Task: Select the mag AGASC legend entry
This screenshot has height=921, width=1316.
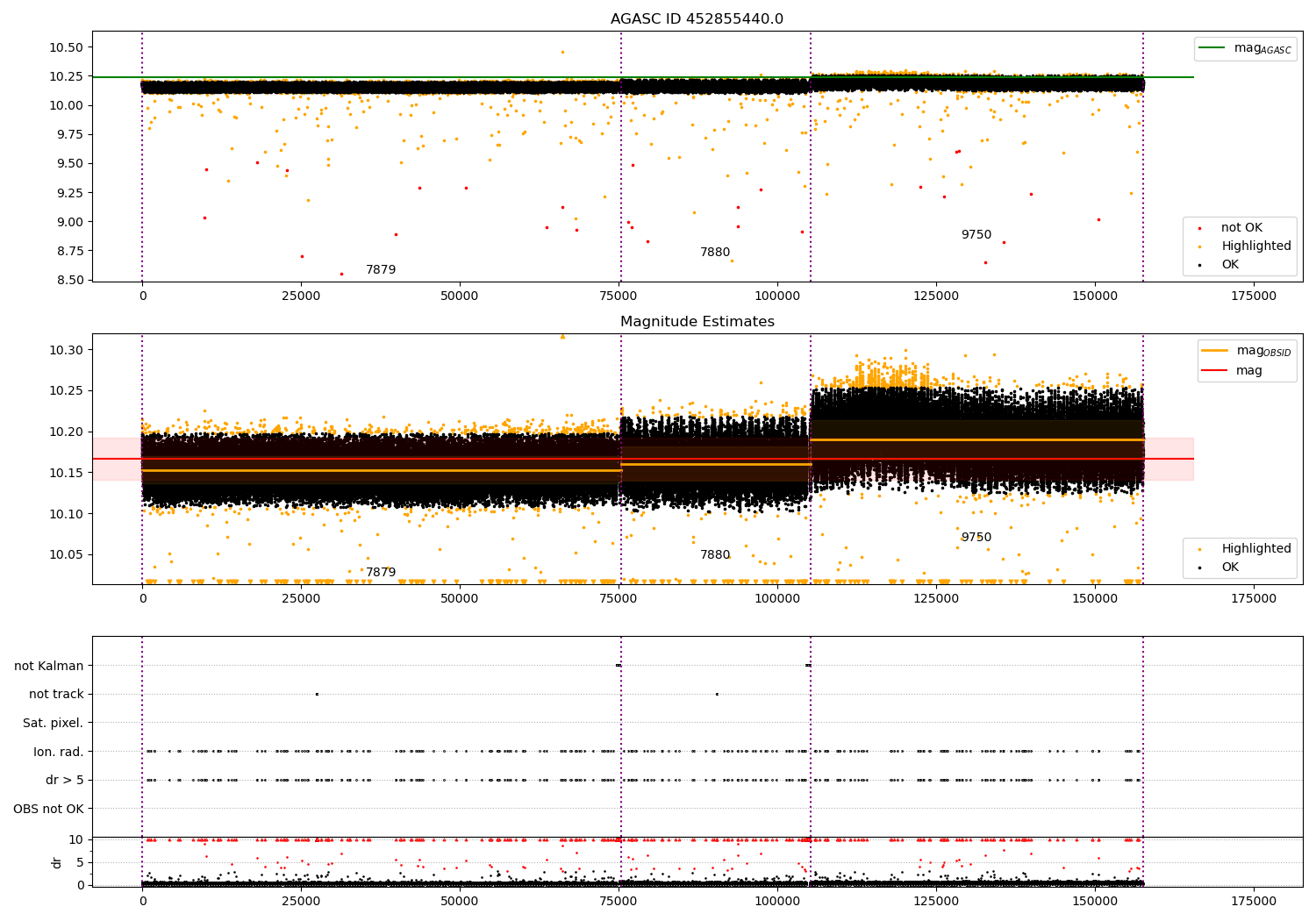Action: [1245, 48]
